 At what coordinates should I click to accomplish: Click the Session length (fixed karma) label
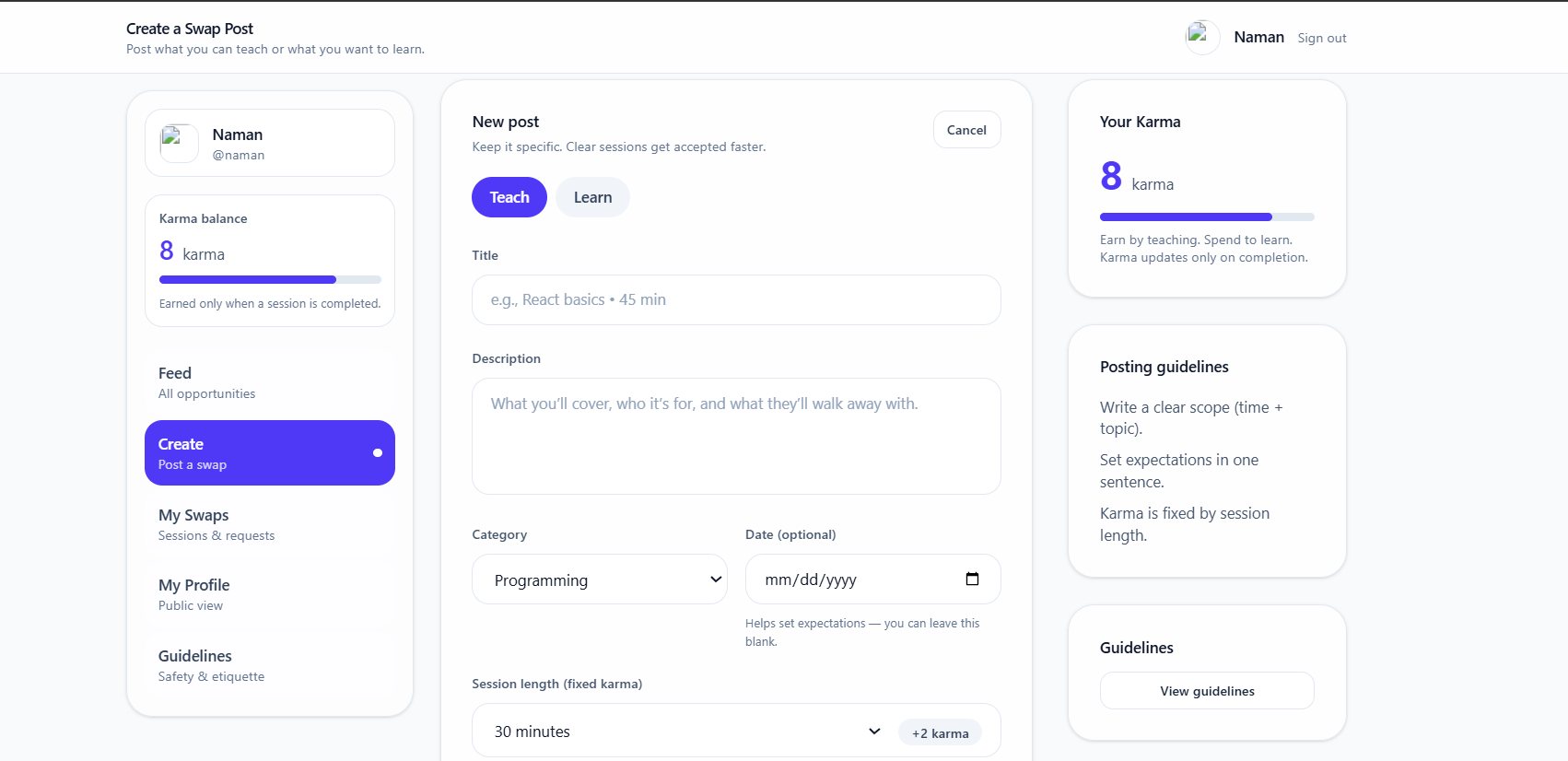[x=557, y=684]
